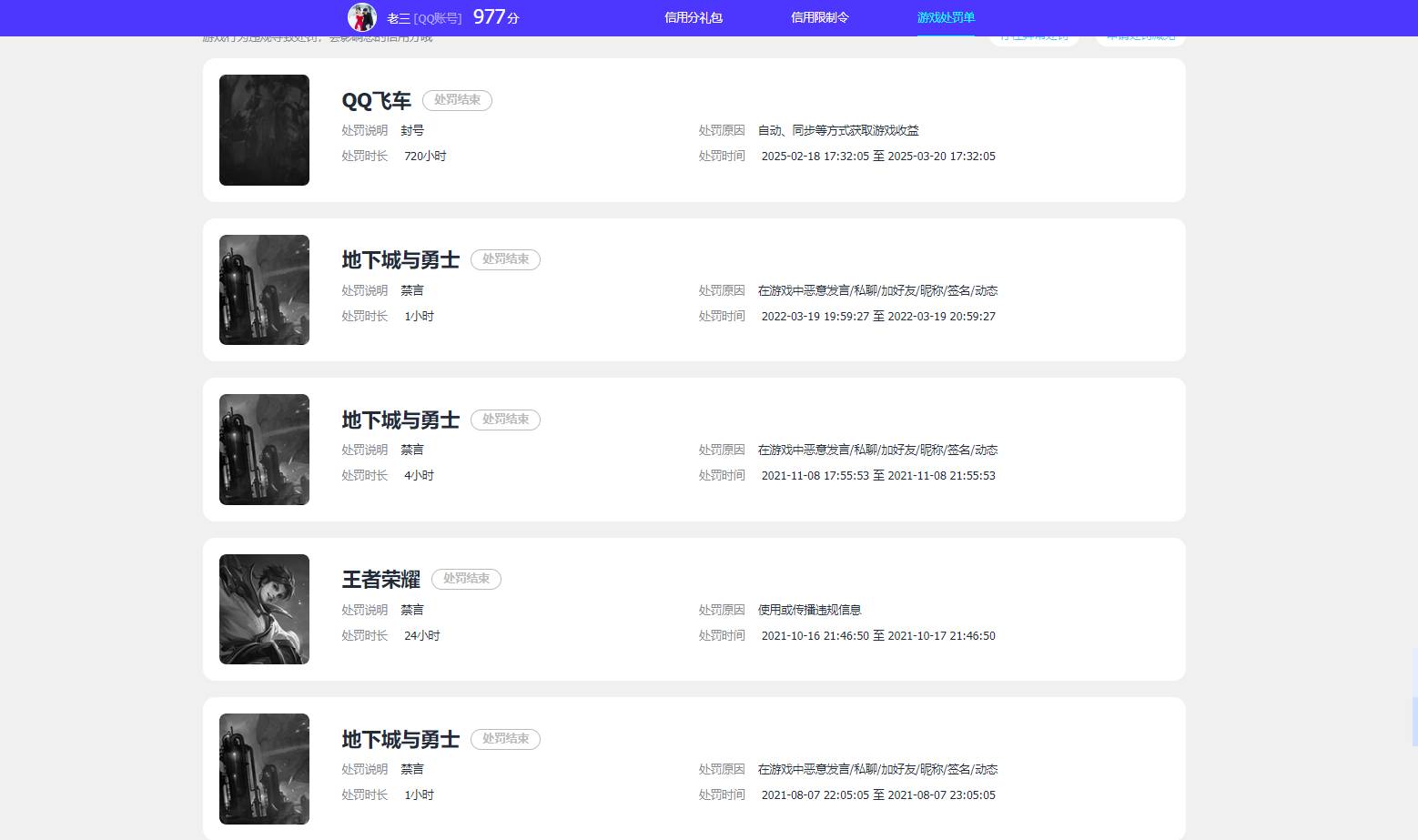The image size is (1418, 840).
Task: Open the 老三 profile avatar icon
Action: click(362, 16)
